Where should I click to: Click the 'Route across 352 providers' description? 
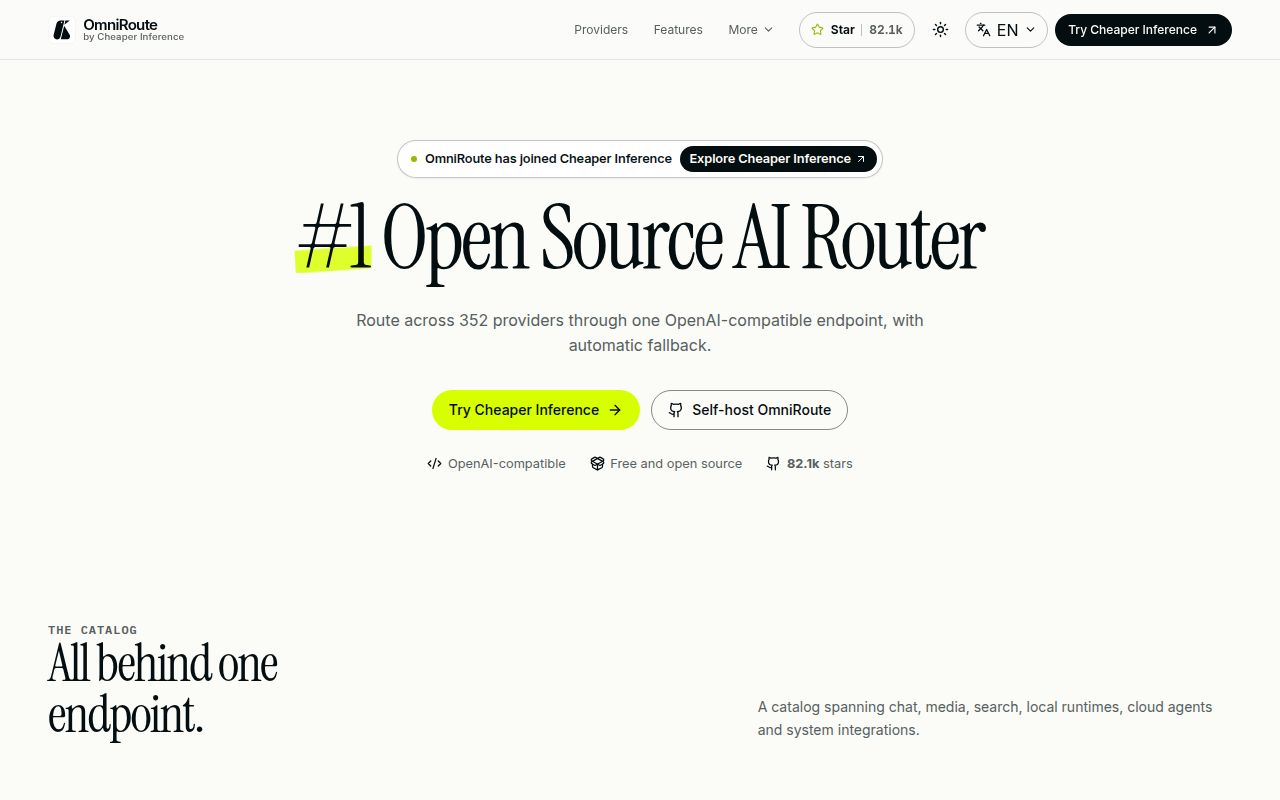click(x=640, y=333)
